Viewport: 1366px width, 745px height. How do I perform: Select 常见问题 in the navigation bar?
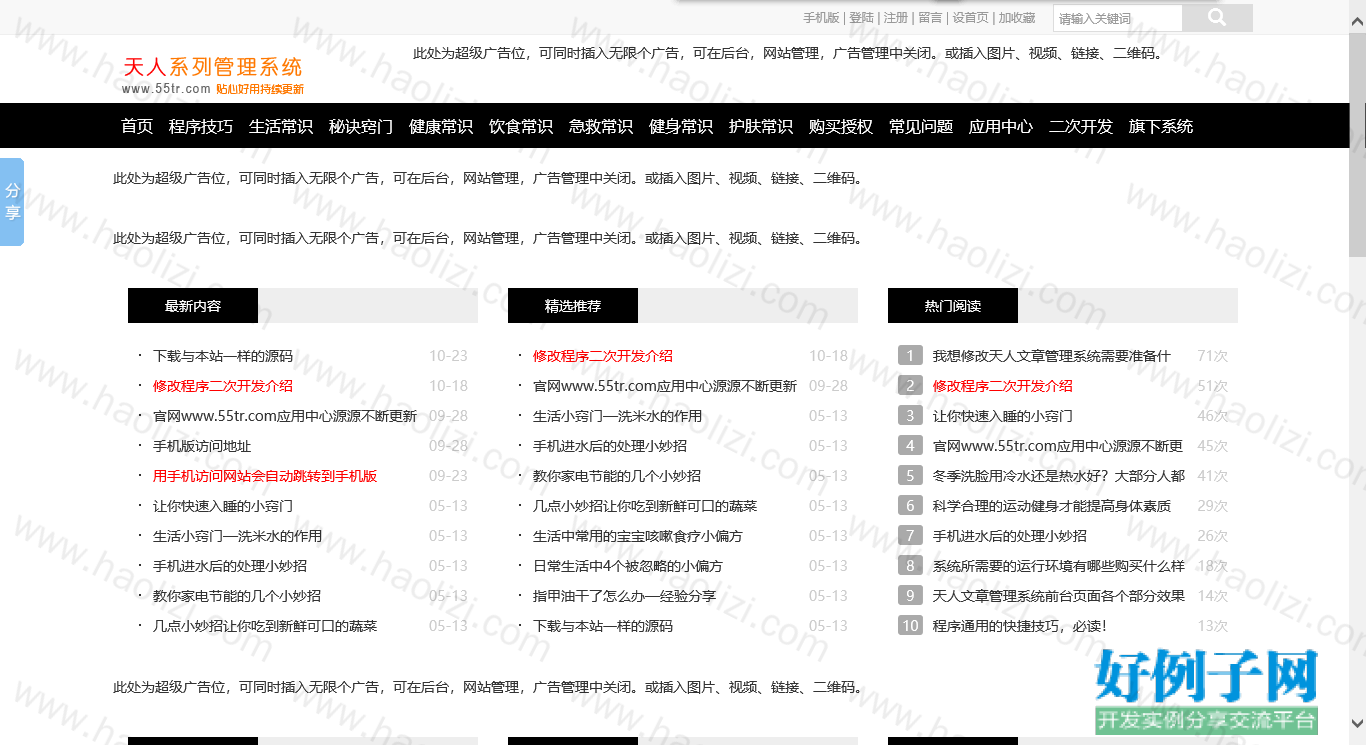tap(921, 126)
